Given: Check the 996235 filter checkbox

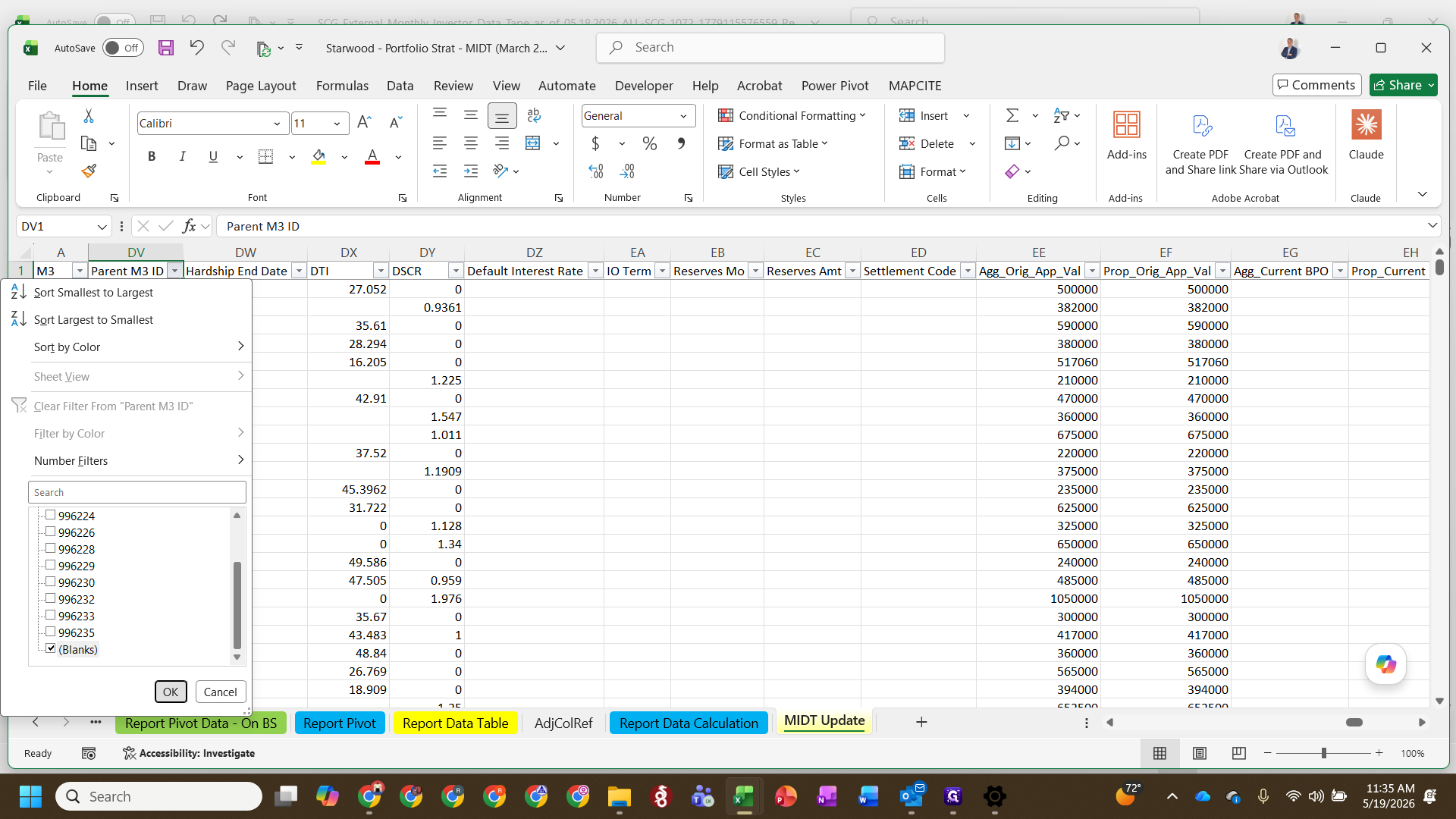Looking at the screenshot, I should (51, 632).
